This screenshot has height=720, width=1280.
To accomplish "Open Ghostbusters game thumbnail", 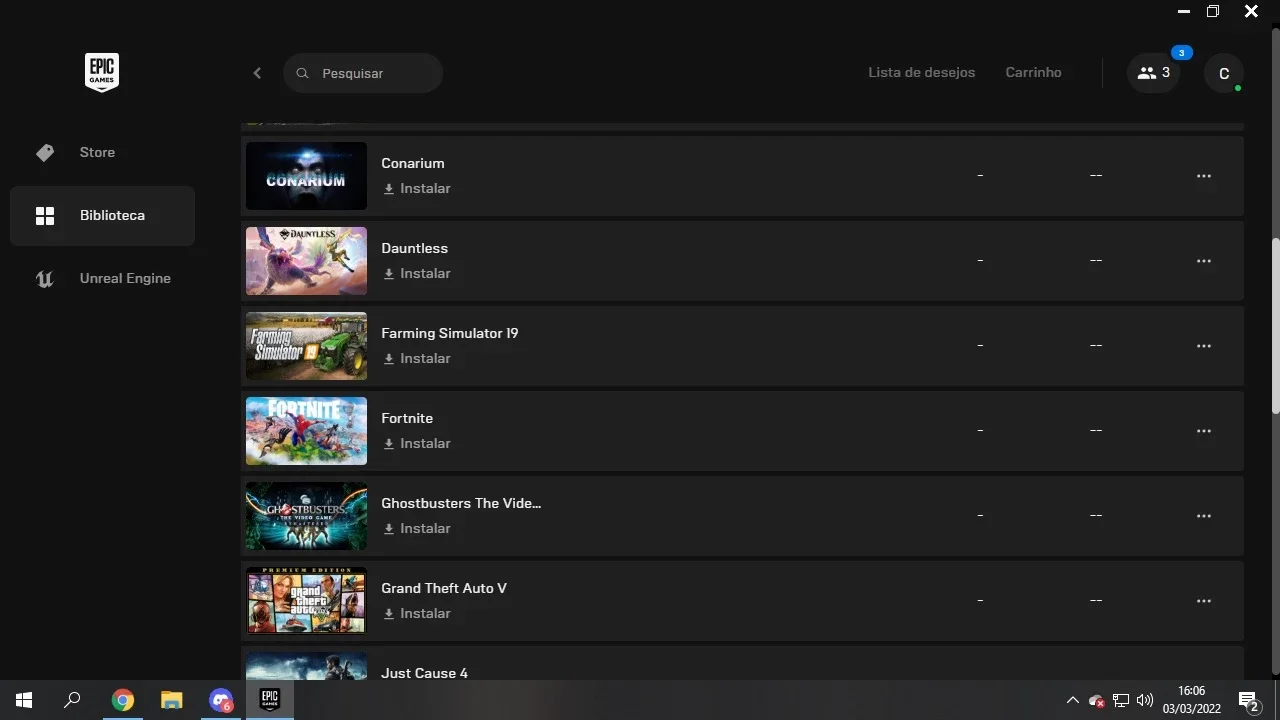I will 306,516.
